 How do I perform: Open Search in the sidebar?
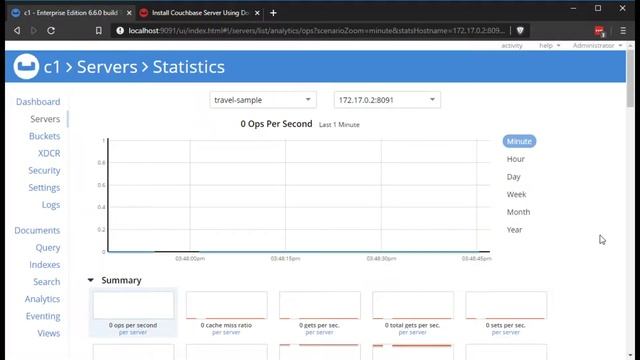[x=47, y=282]
